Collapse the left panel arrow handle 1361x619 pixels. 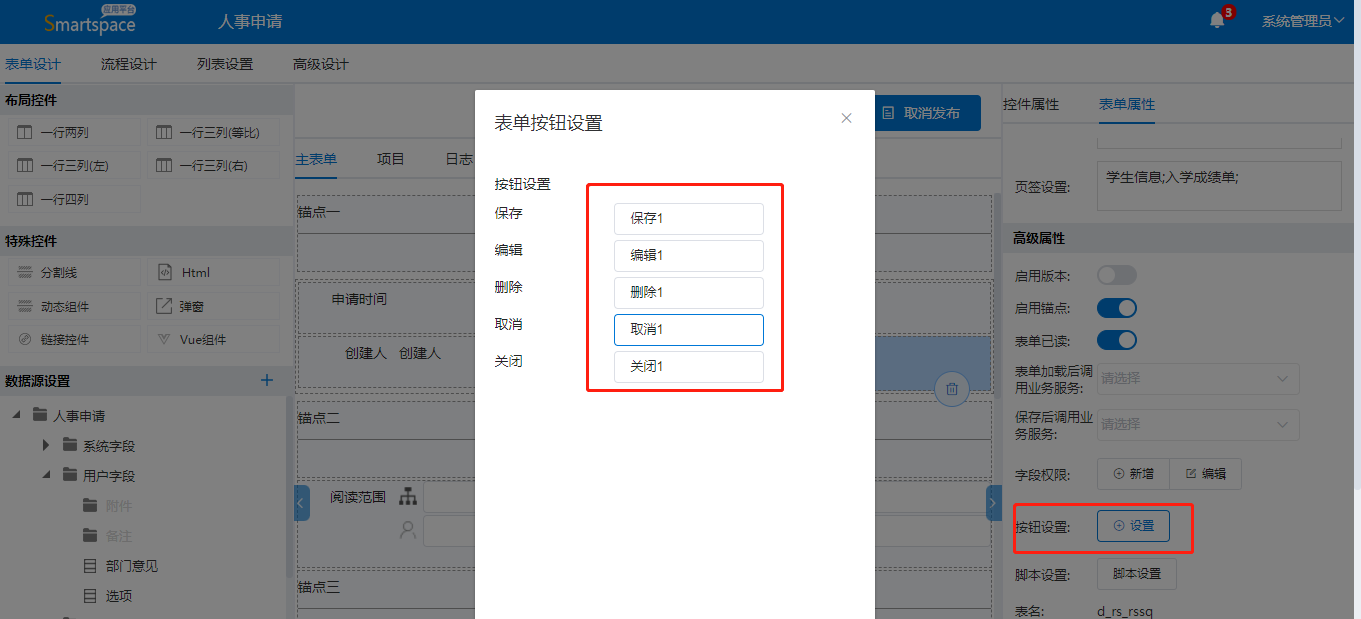302,502
